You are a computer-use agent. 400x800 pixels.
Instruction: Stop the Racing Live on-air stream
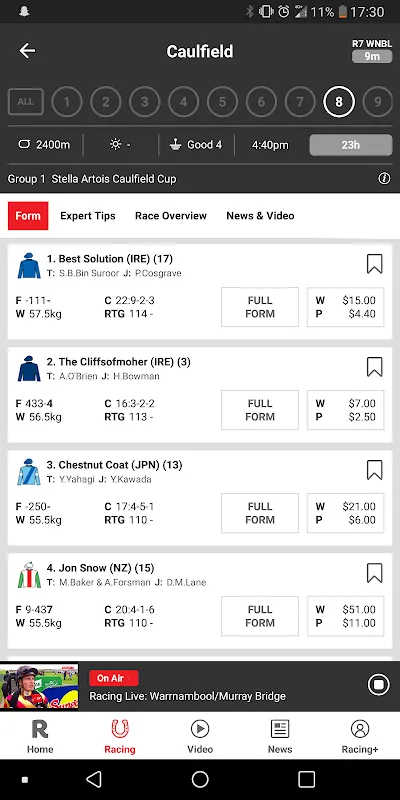(x=379, y=685)
